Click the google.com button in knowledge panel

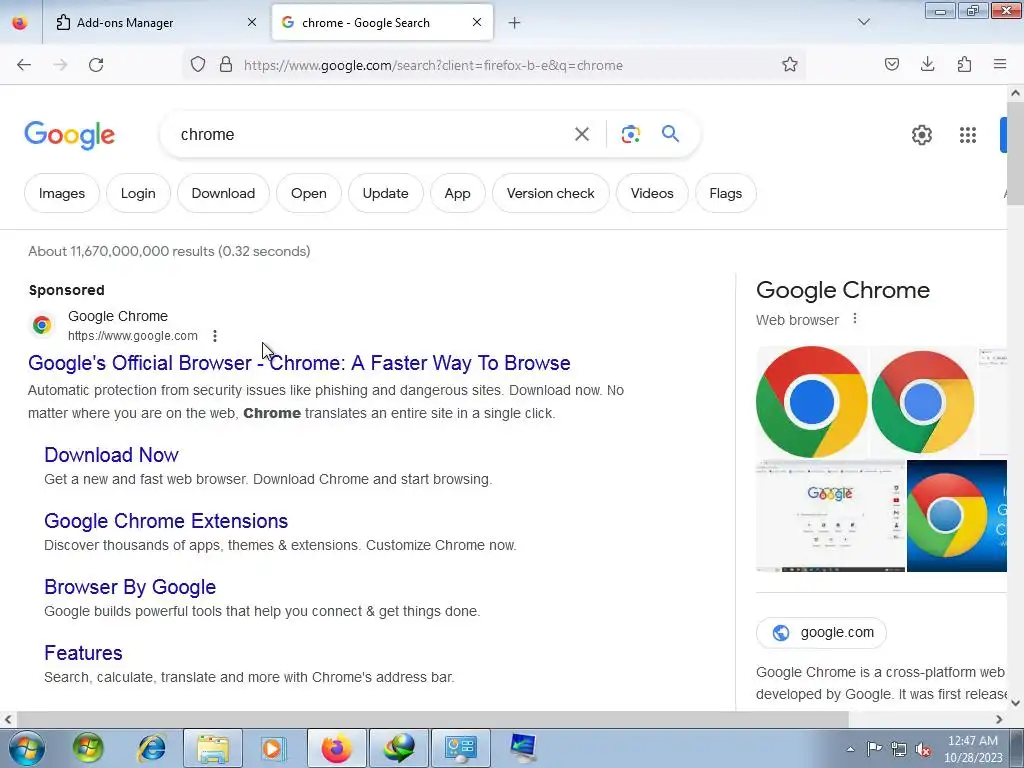[821, 632]
